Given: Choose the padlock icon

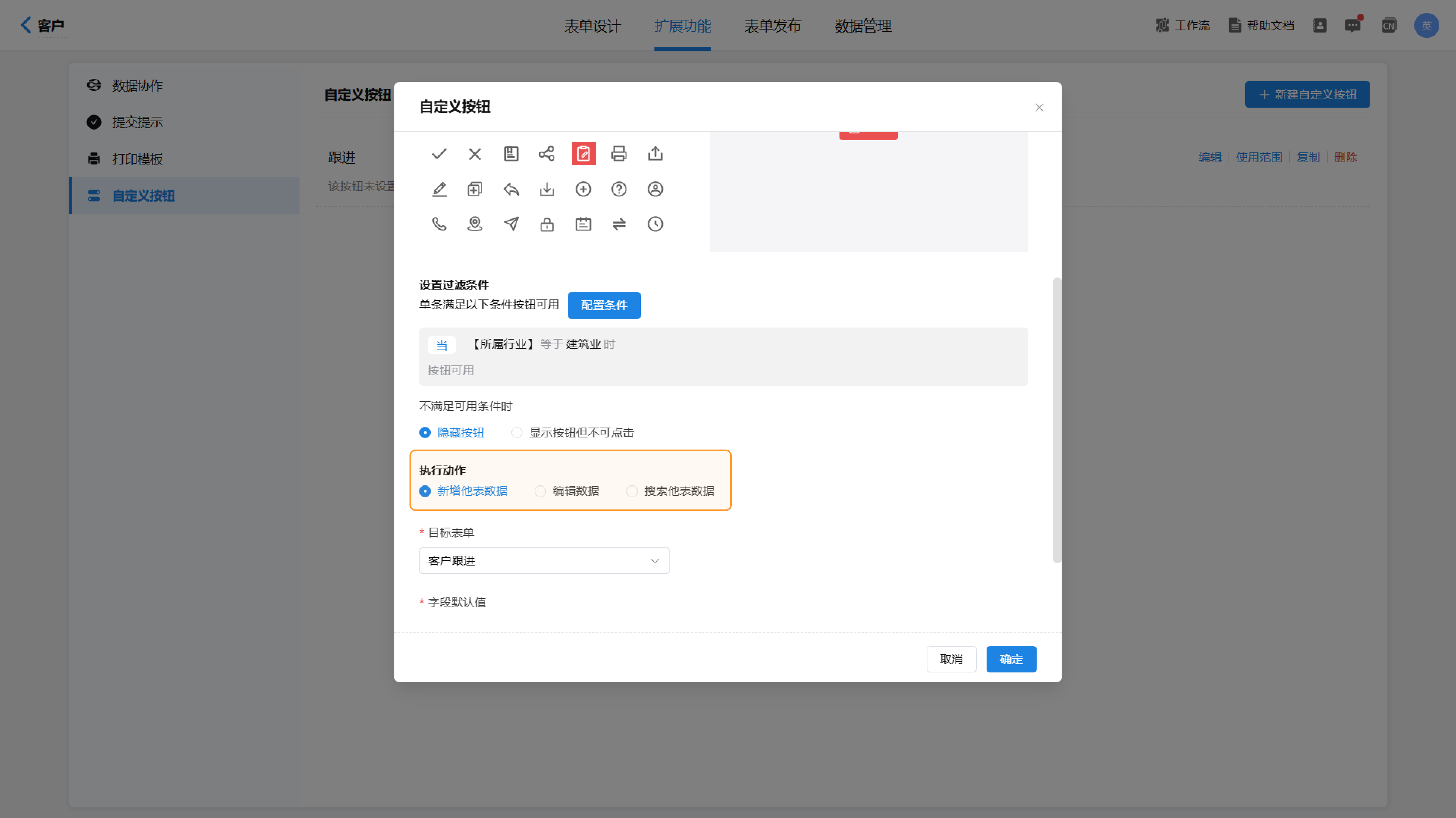Looking at the screenshot, I should (546, 224).
